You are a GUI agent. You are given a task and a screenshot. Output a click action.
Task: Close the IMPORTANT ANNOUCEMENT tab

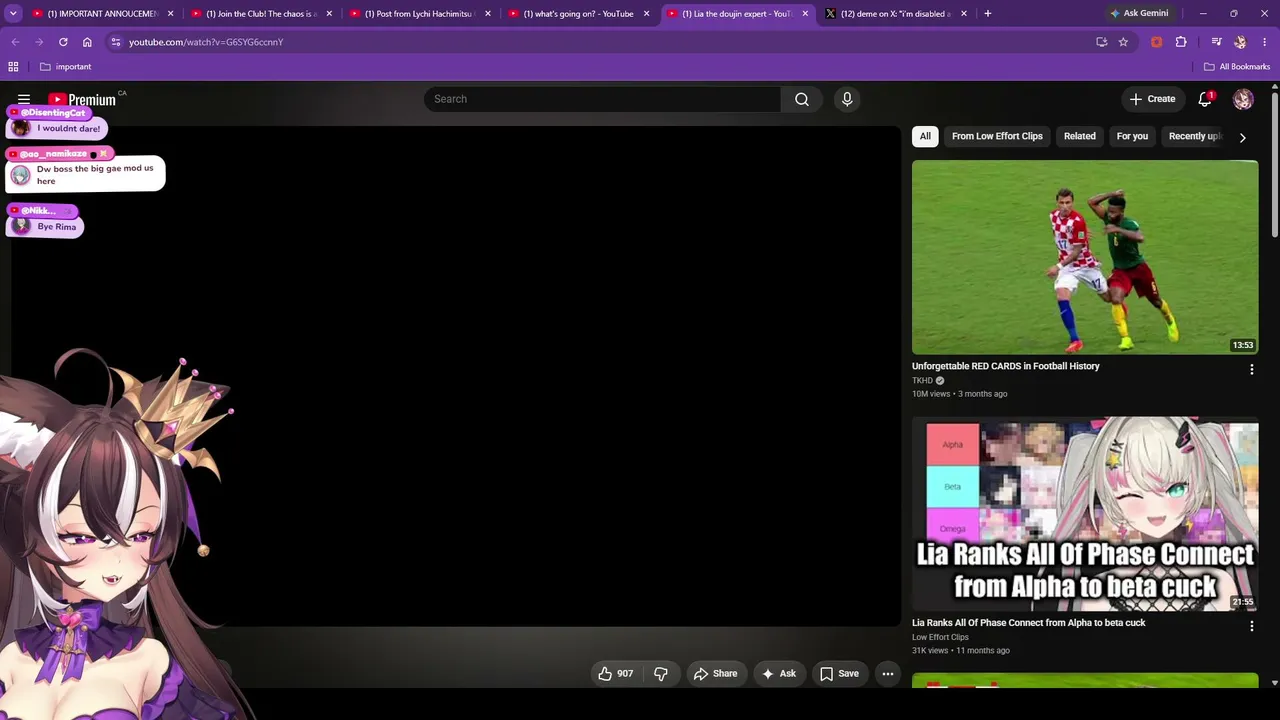[x=170, y=14]
